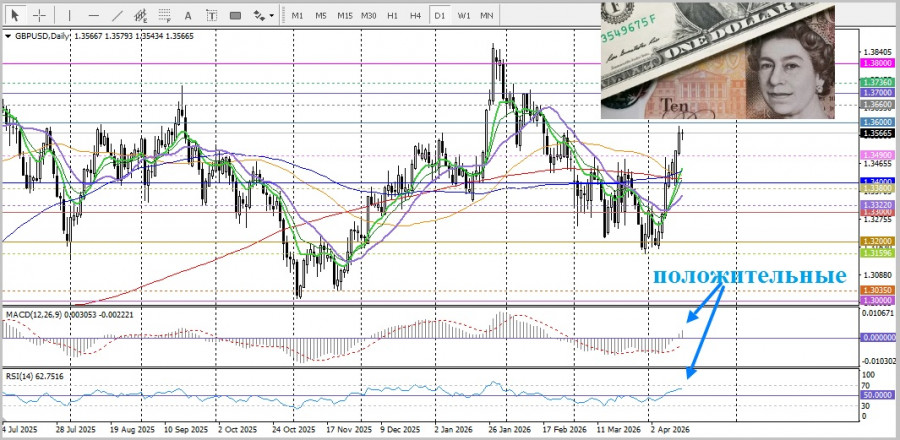Toggle the W1 weekly timeframe
The image size is (900, 440).
point(464,15)
